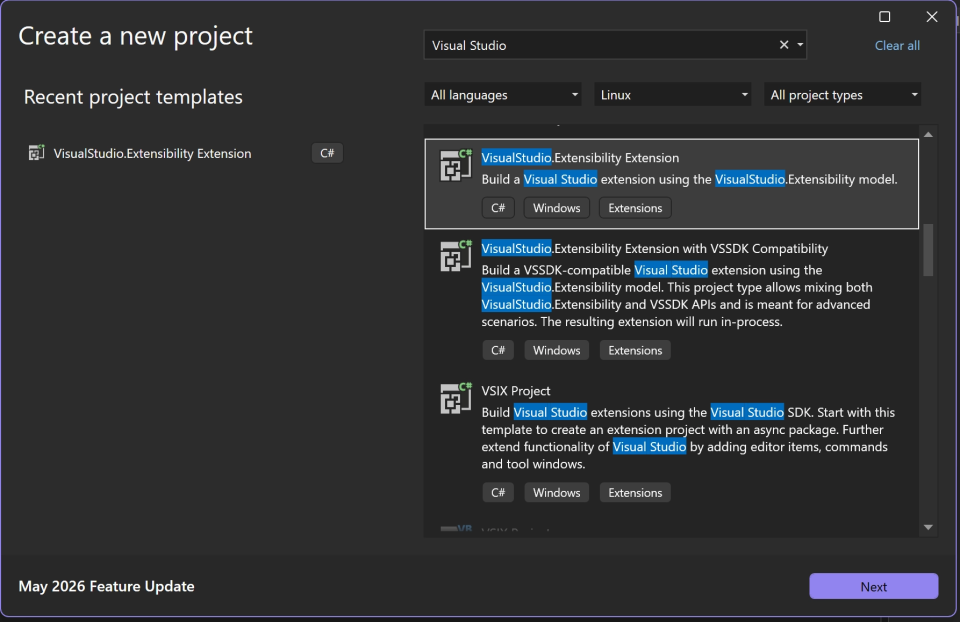Click Extensions tag under VSSDK Compatibility template

click(635, 350)
